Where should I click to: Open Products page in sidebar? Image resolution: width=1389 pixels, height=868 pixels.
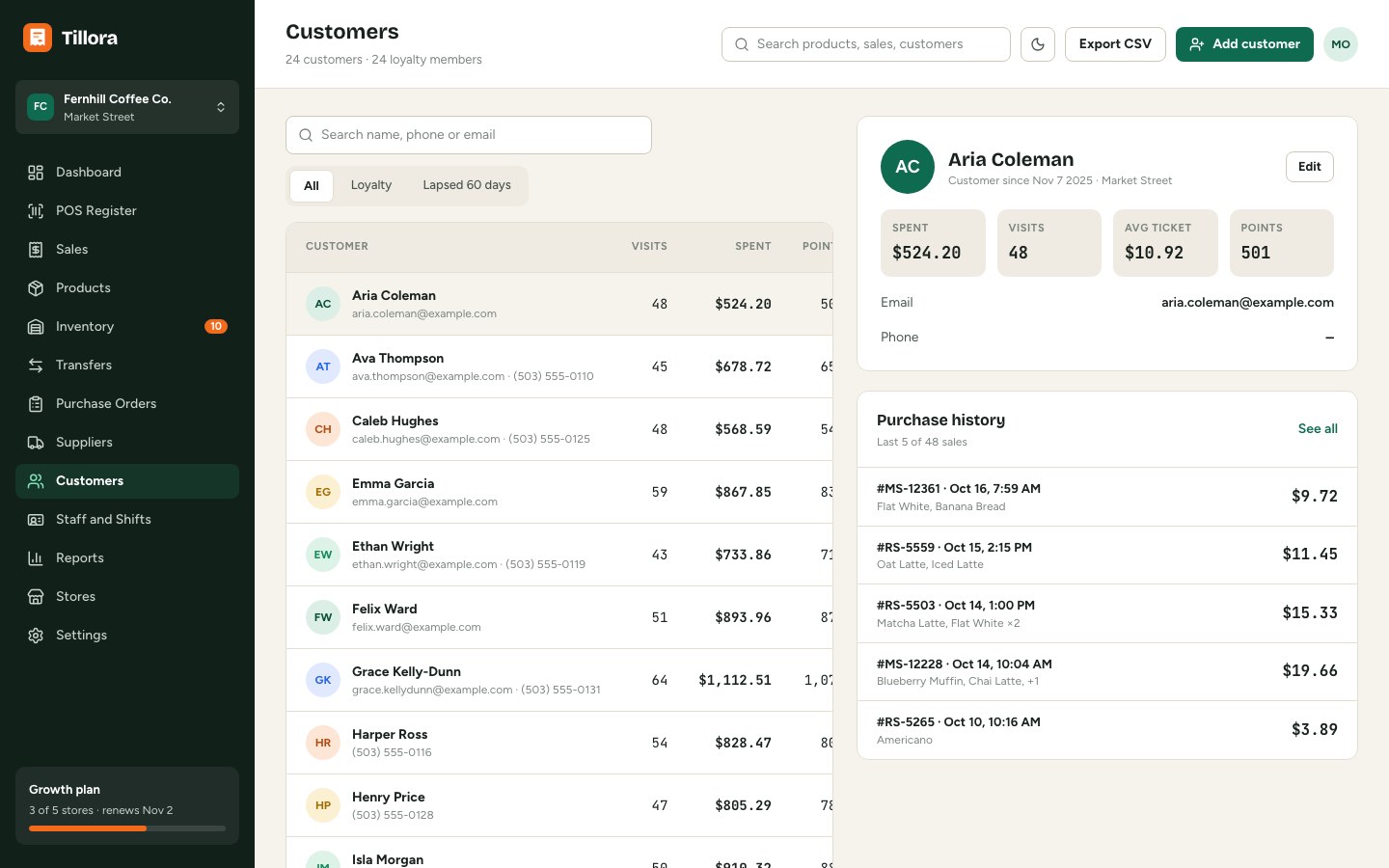point(127,288)
